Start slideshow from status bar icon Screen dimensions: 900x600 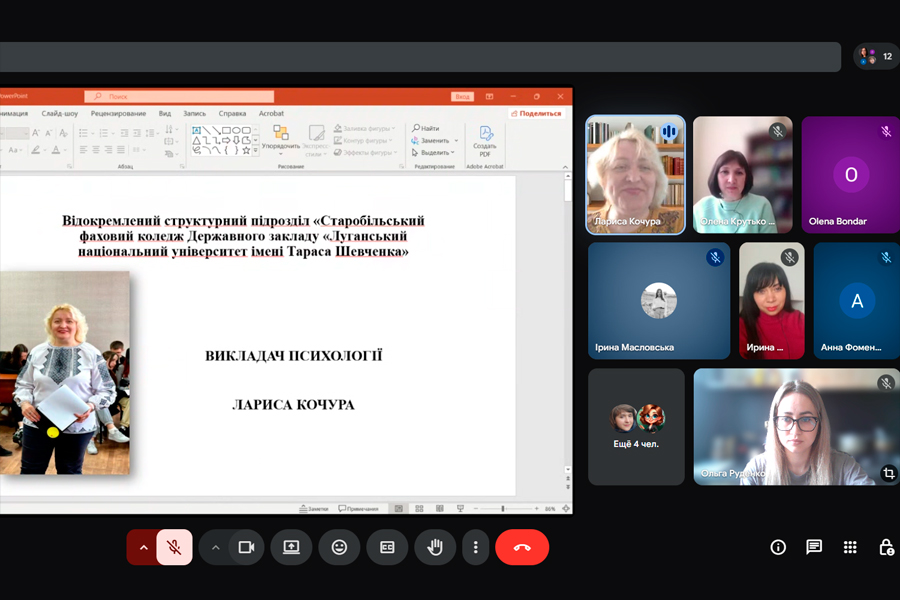(460, 509)
